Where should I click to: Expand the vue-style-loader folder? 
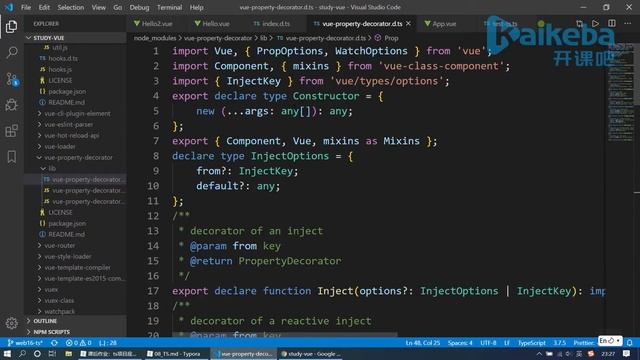68,257
